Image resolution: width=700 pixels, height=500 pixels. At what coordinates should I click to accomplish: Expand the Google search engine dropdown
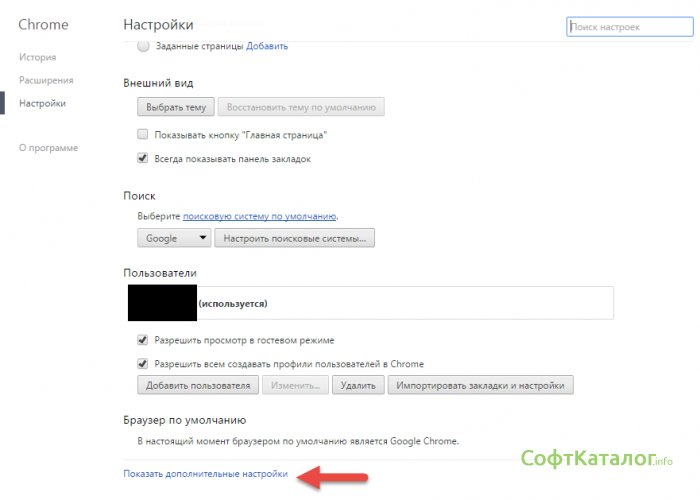point(173,239)
